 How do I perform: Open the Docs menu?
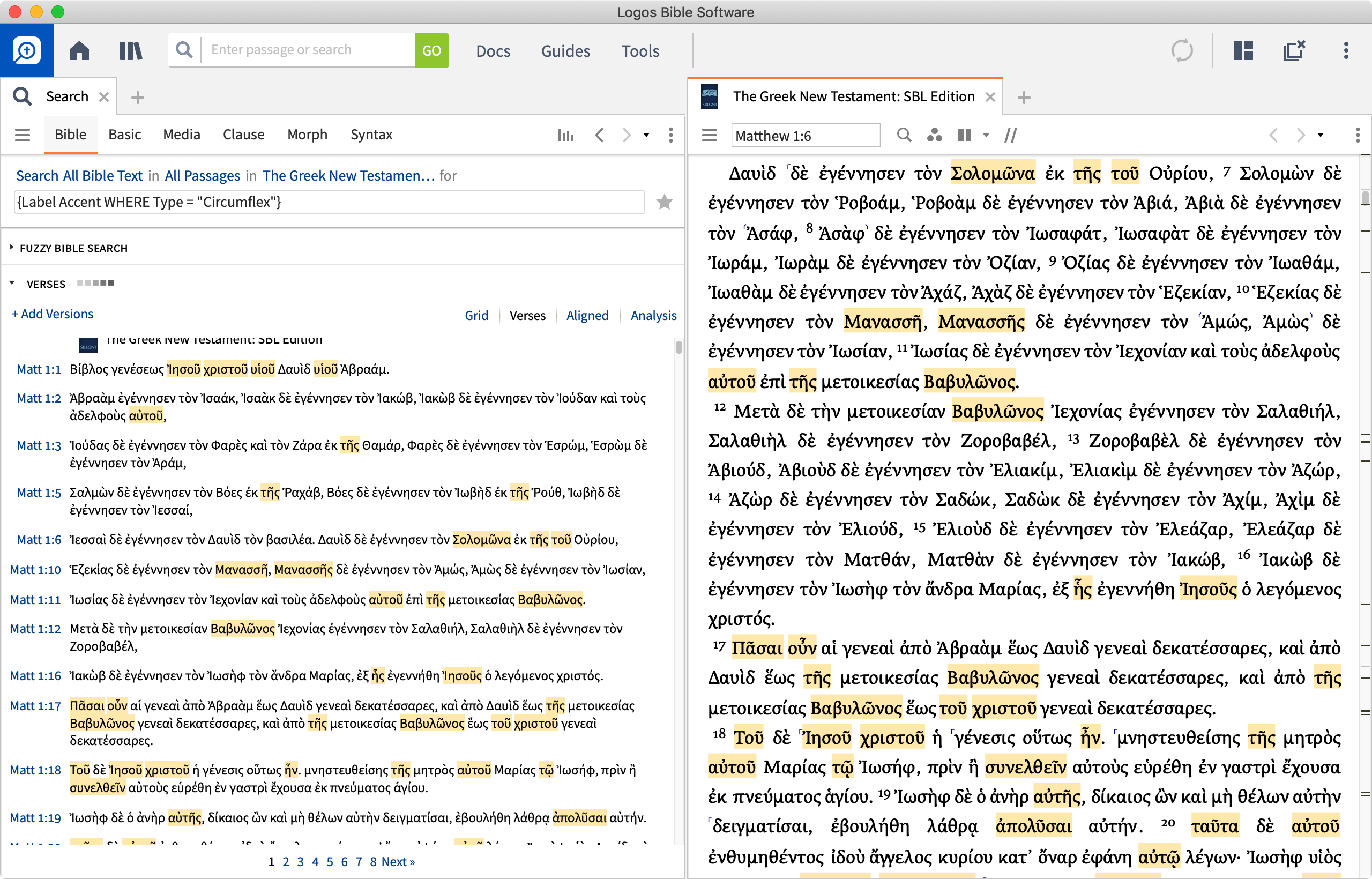coord(493,51)
